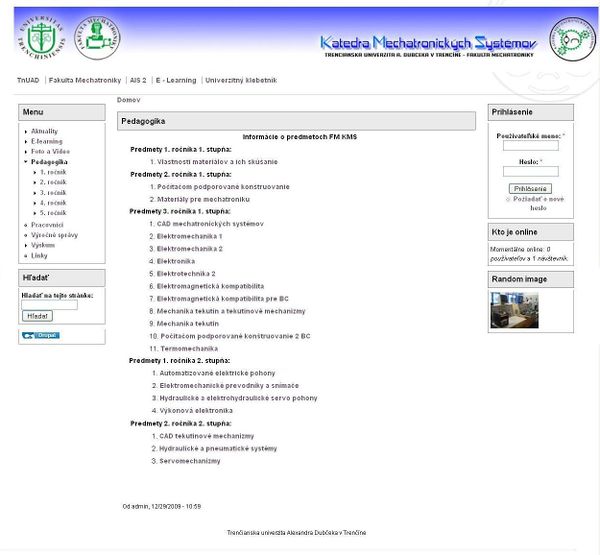
Task: Open Mechanika tekutín a tekutinové mechanizmy
Action: click(x=231, y=312)
